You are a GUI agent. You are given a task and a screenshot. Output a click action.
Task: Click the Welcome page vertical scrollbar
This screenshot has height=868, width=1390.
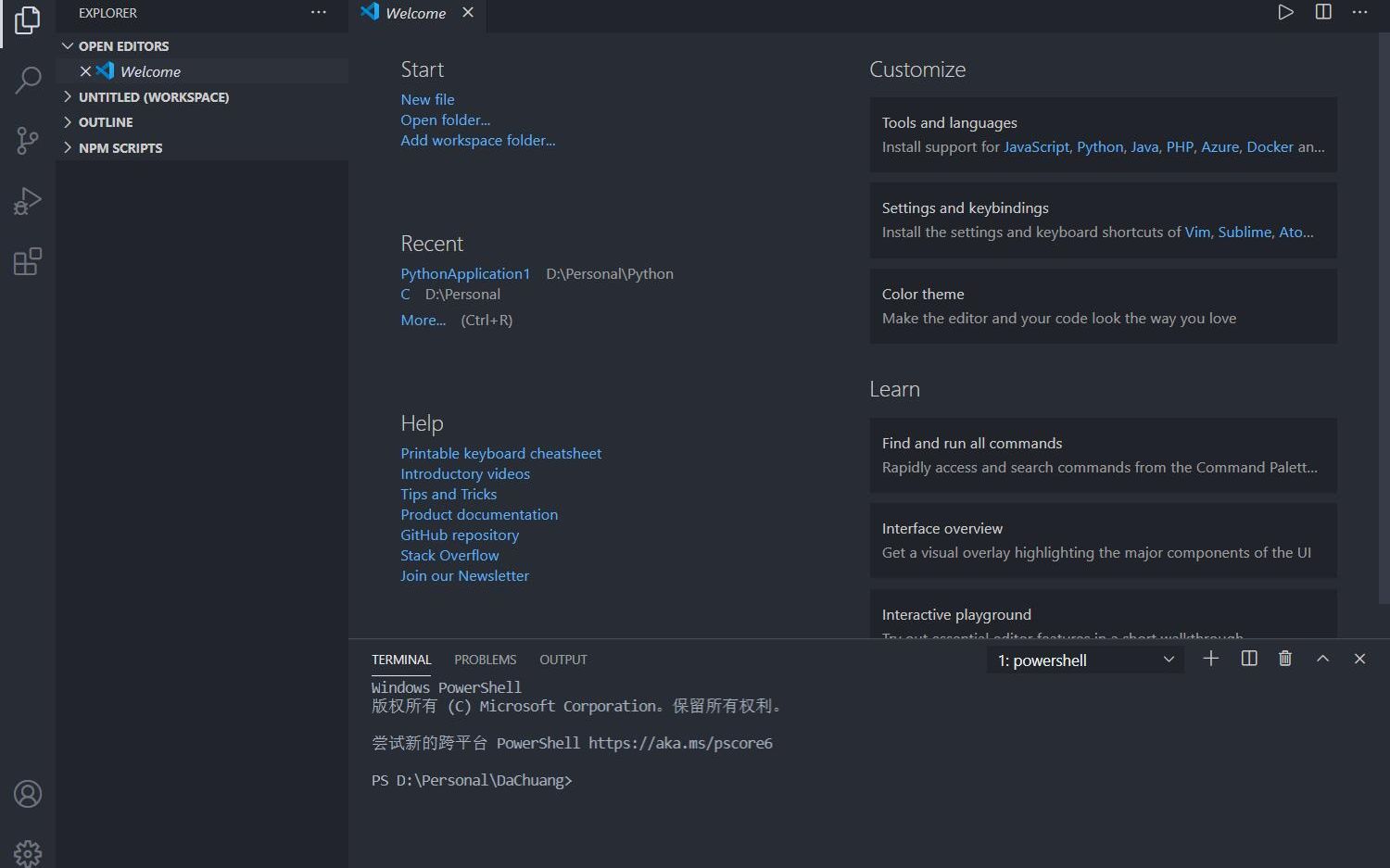click(x=1384, y=318)
